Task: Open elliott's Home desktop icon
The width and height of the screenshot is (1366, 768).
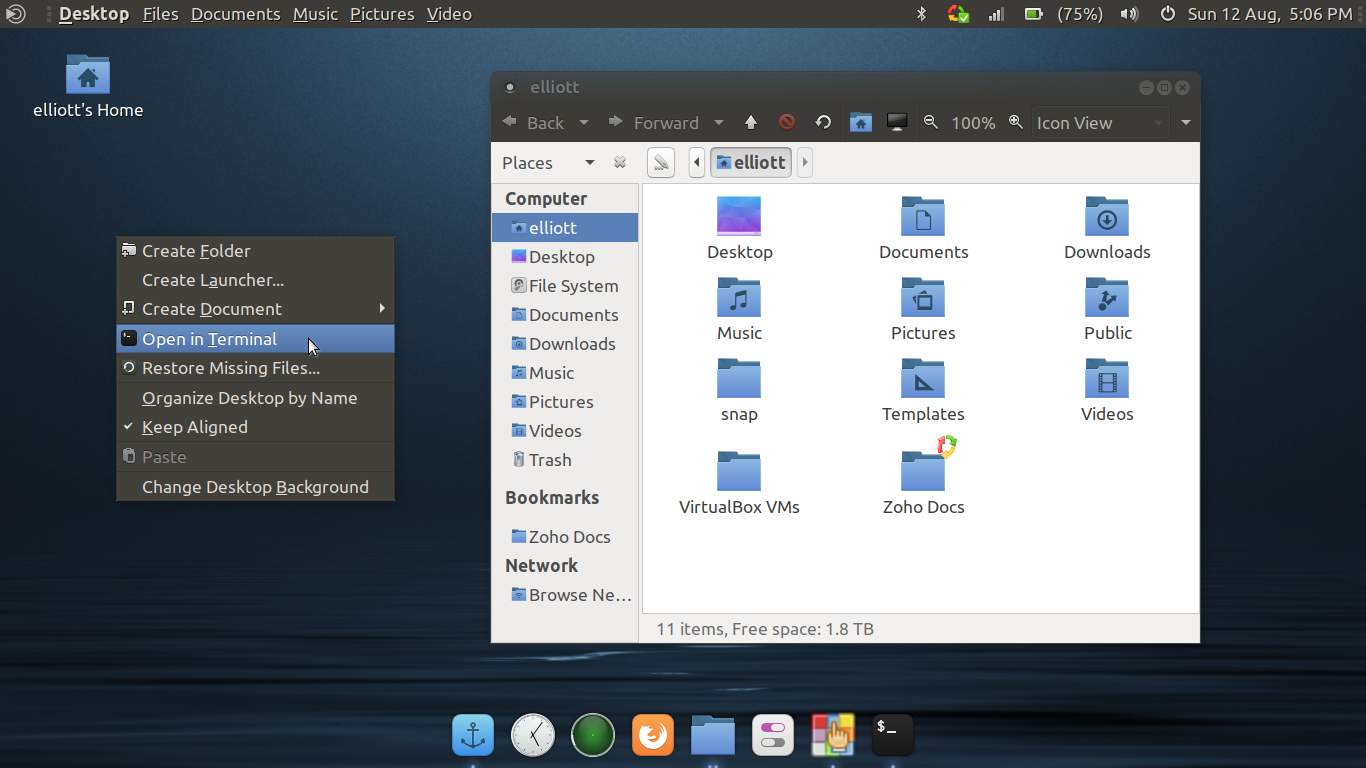Action: click(88, 87)
